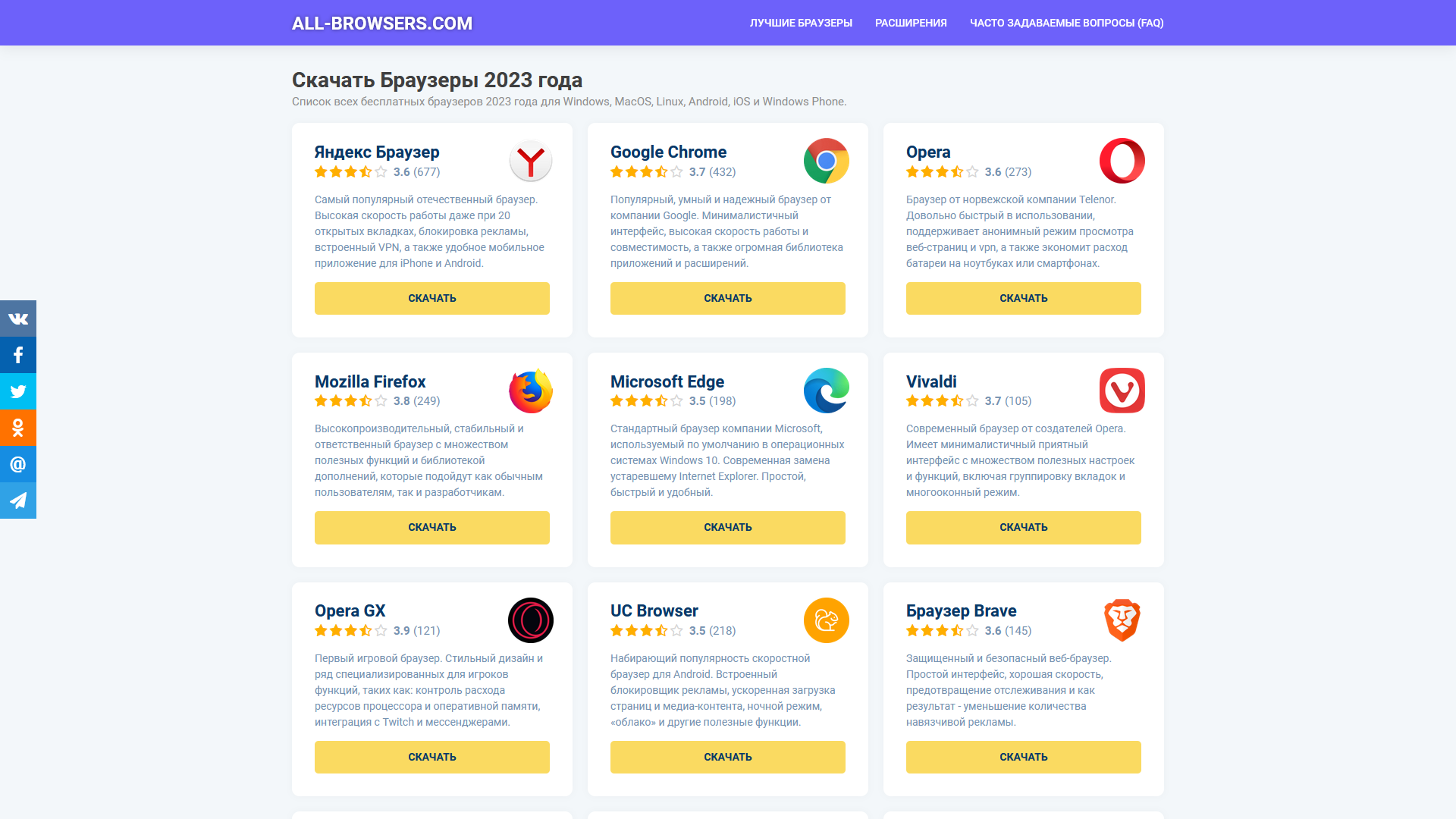Viewport: 1456px width, 819px height.
Task: Share page via Twitter sidebar icon
Action: (x=18, y=391)
